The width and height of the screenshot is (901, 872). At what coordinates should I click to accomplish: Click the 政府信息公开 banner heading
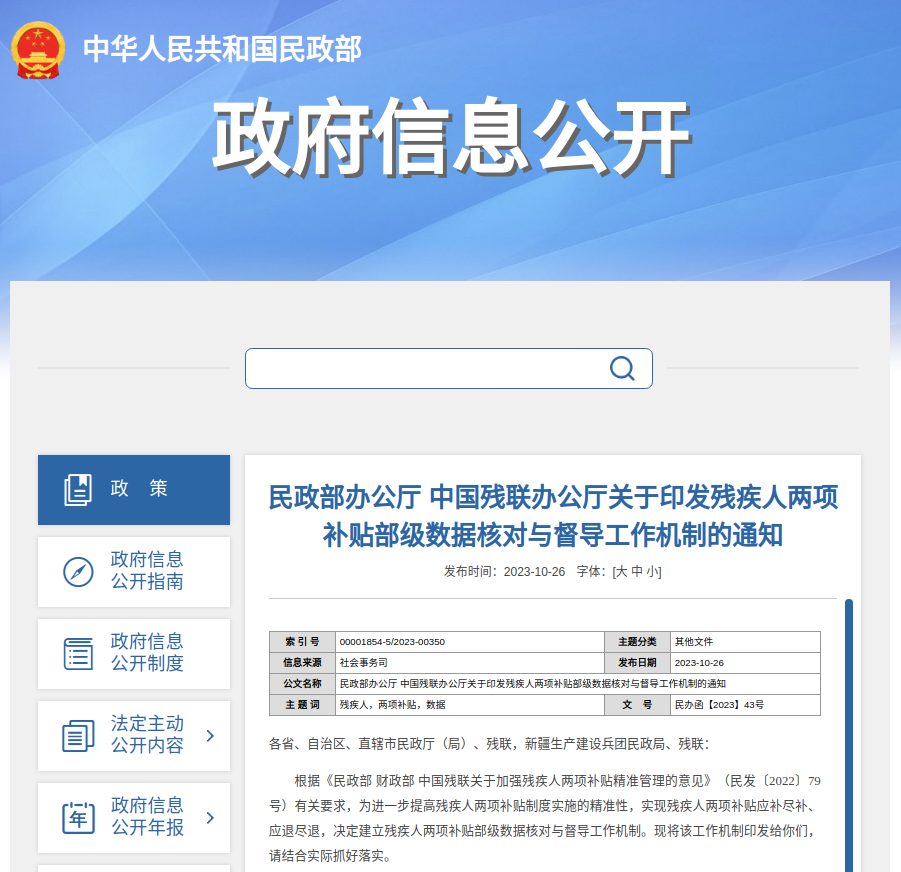[450, 137]
